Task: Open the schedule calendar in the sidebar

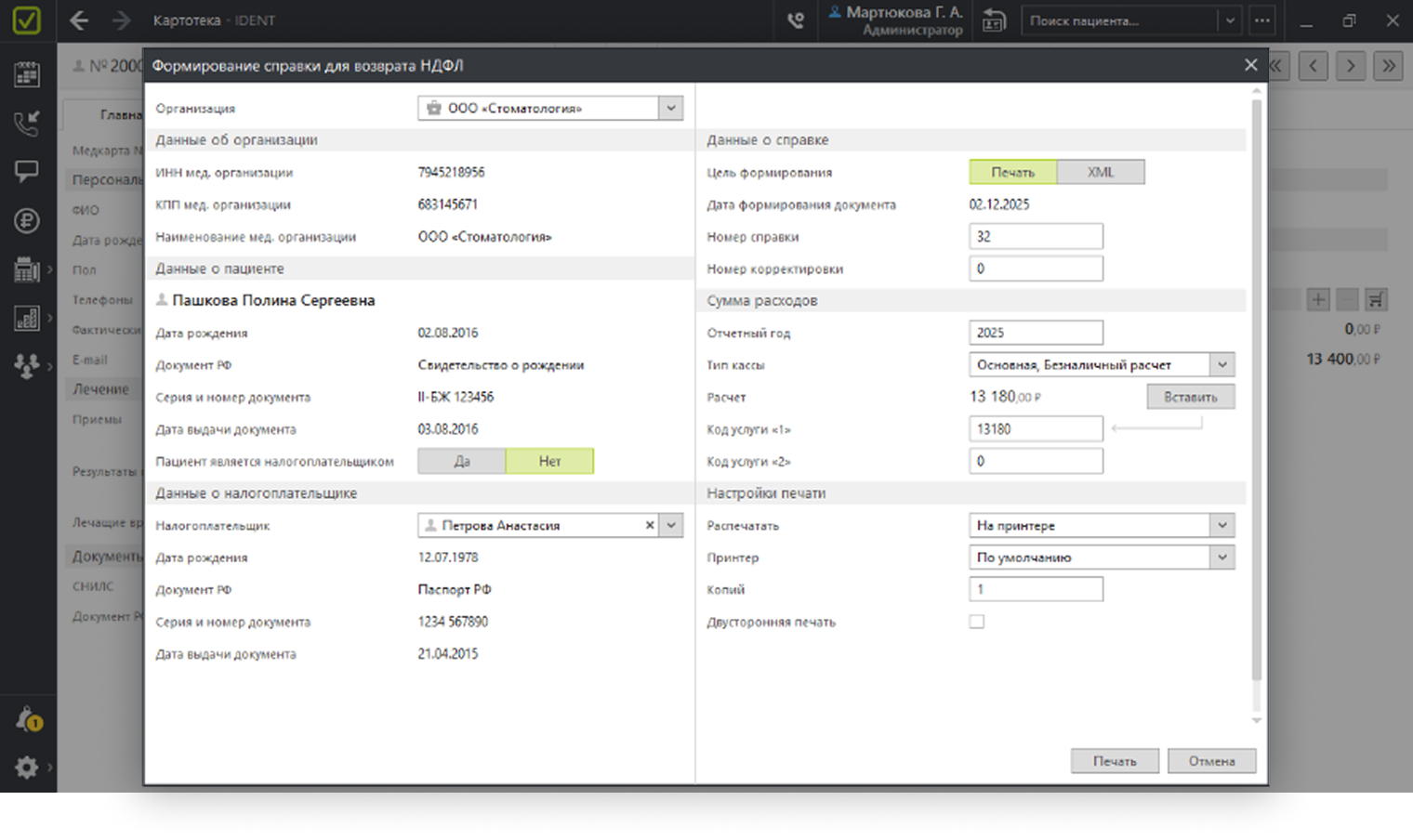Action: tap(27, 73)
